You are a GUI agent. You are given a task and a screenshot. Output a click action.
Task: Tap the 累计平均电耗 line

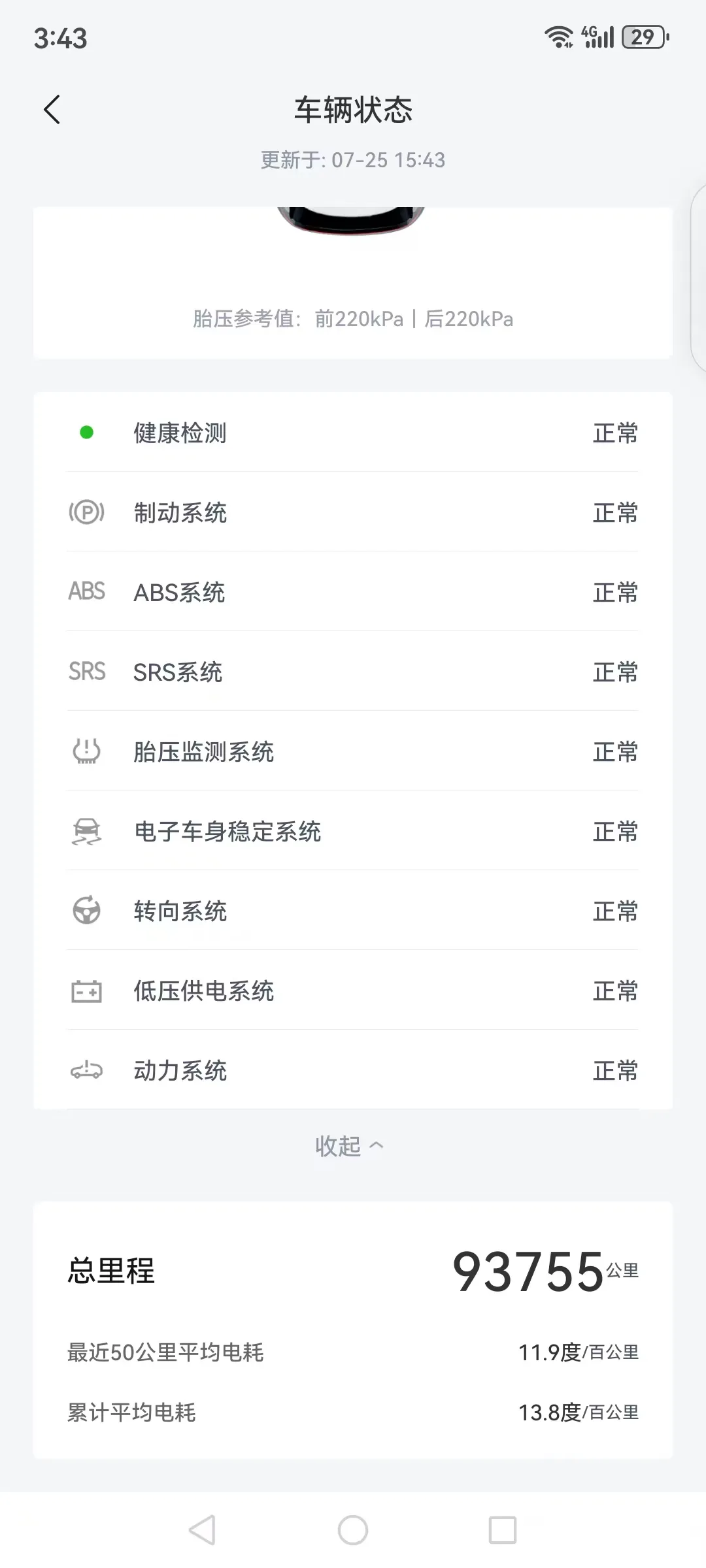[x=353, y=1413]
